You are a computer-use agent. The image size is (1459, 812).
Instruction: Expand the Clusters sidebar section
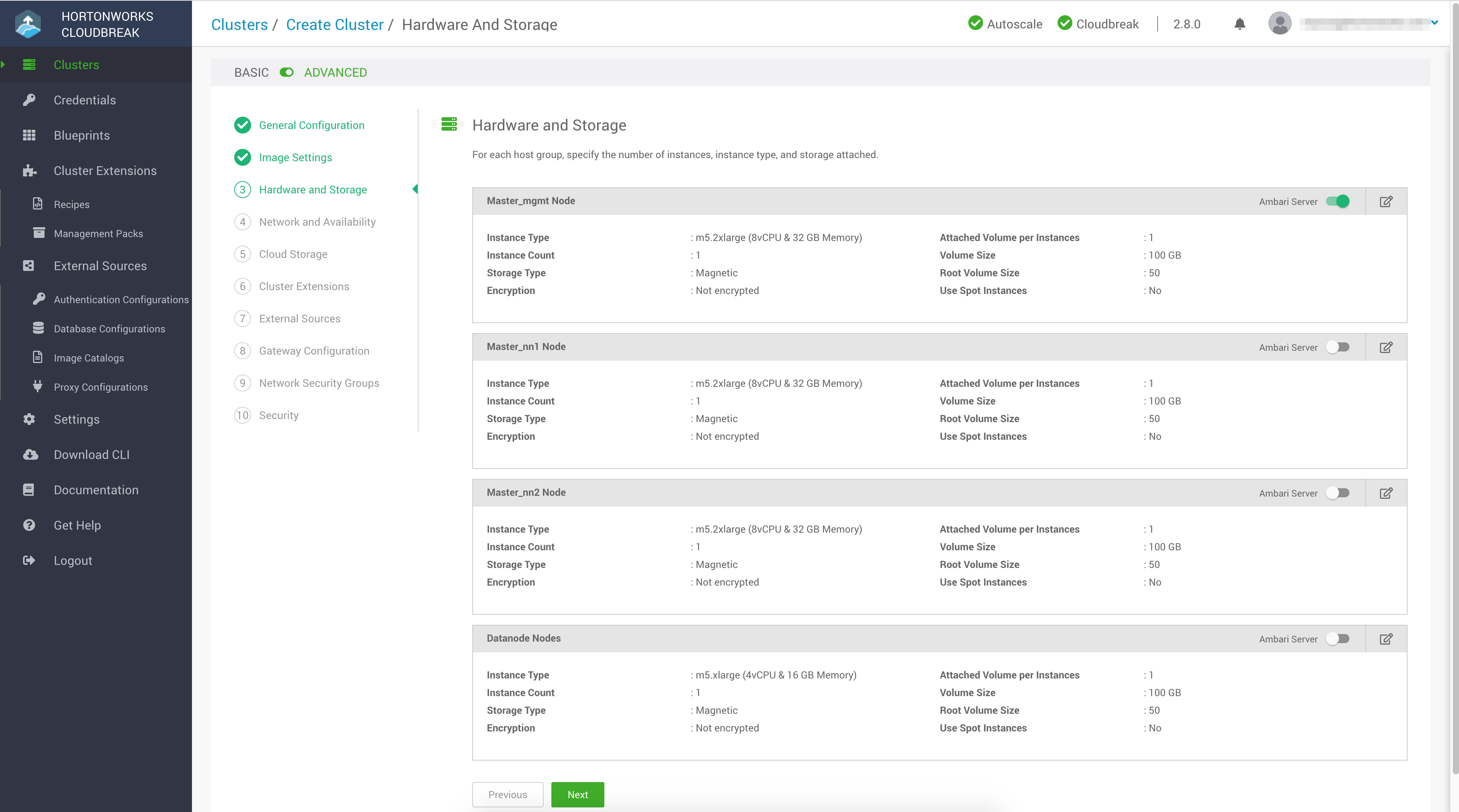point(76,64)
